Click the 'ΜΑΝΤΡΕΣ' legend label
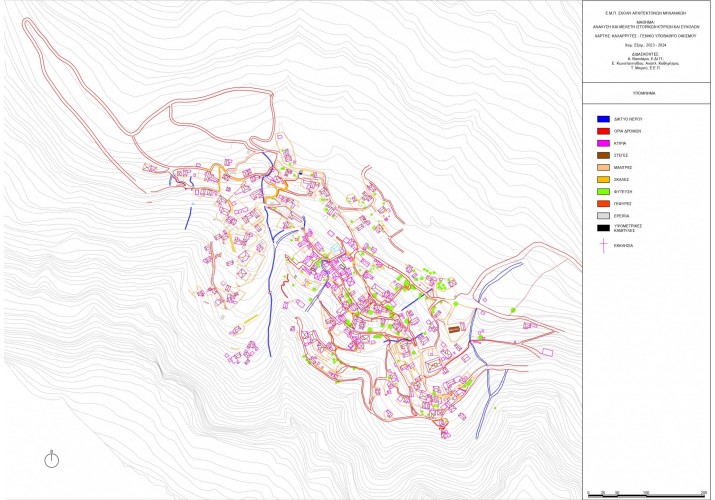 click(x=622, y=168)
